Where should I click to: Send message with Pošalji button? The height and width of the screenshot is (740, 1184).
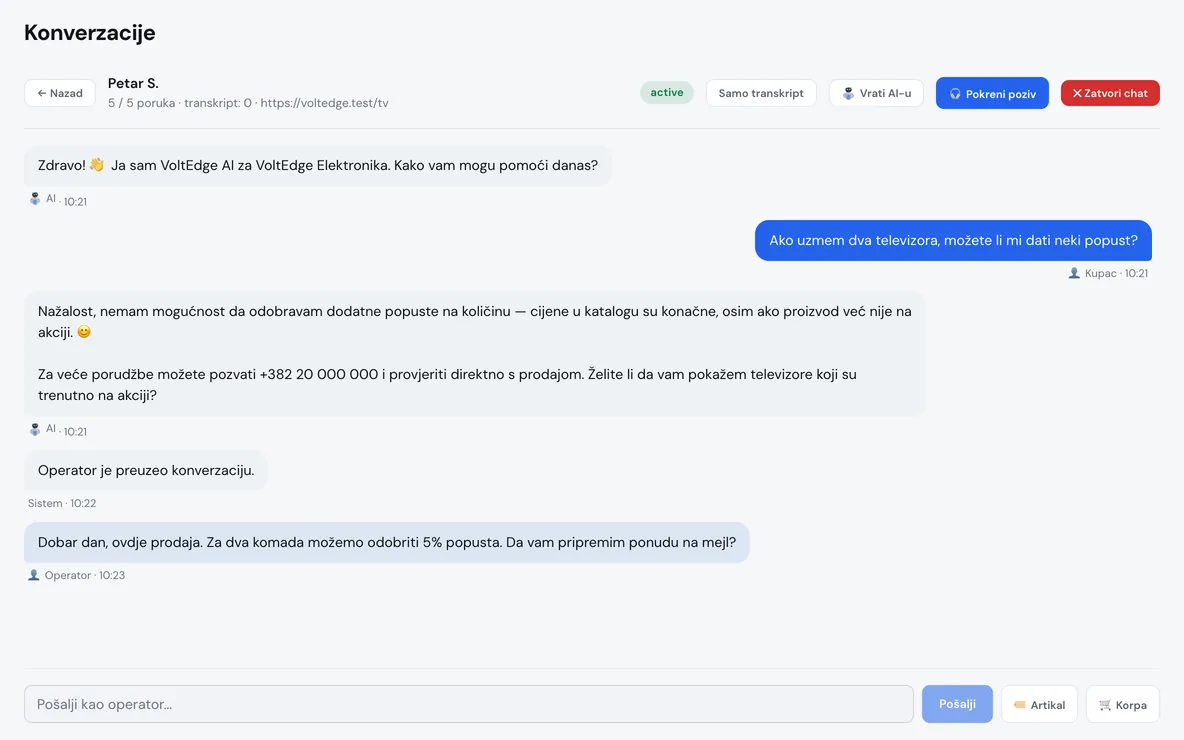(957, 704)
